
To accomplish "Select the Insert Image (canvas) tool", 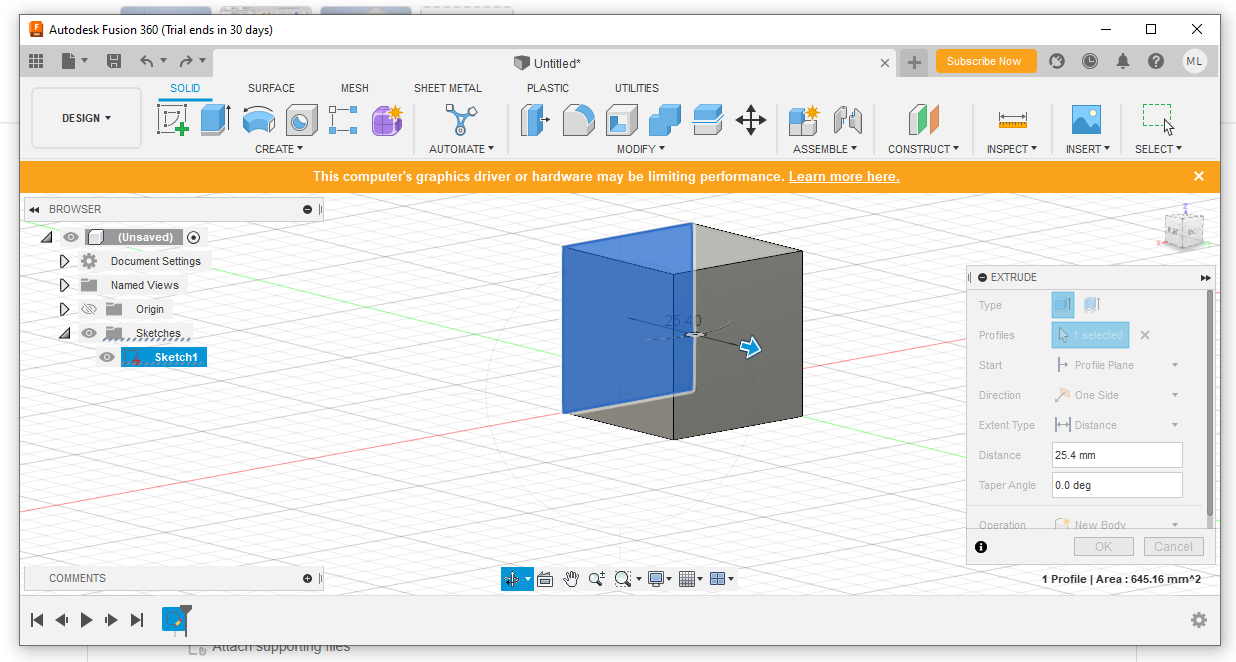I will (1086, 120).
